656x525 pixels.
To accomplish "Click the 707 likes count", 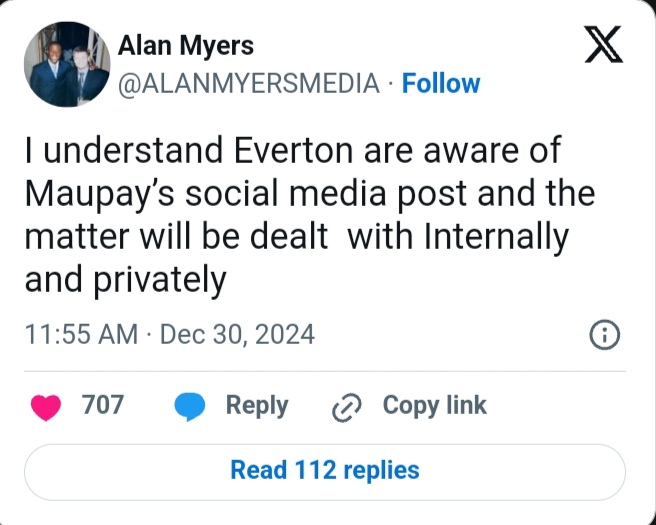I will click(x=102, y=405).
